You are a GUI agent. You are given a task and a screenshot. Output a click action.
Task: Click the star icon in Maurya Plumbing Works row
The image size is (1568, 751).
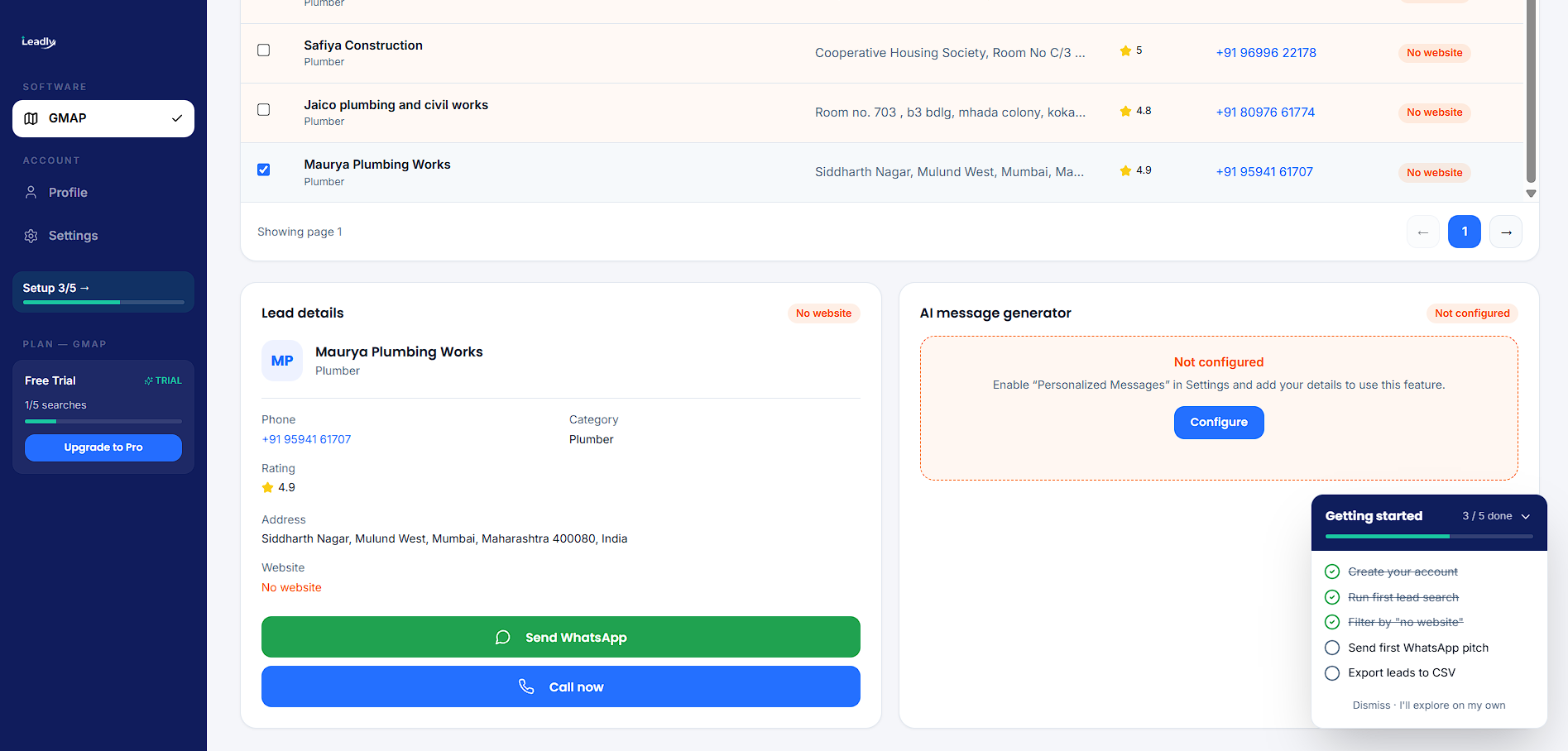click(x=1125, y=170)
